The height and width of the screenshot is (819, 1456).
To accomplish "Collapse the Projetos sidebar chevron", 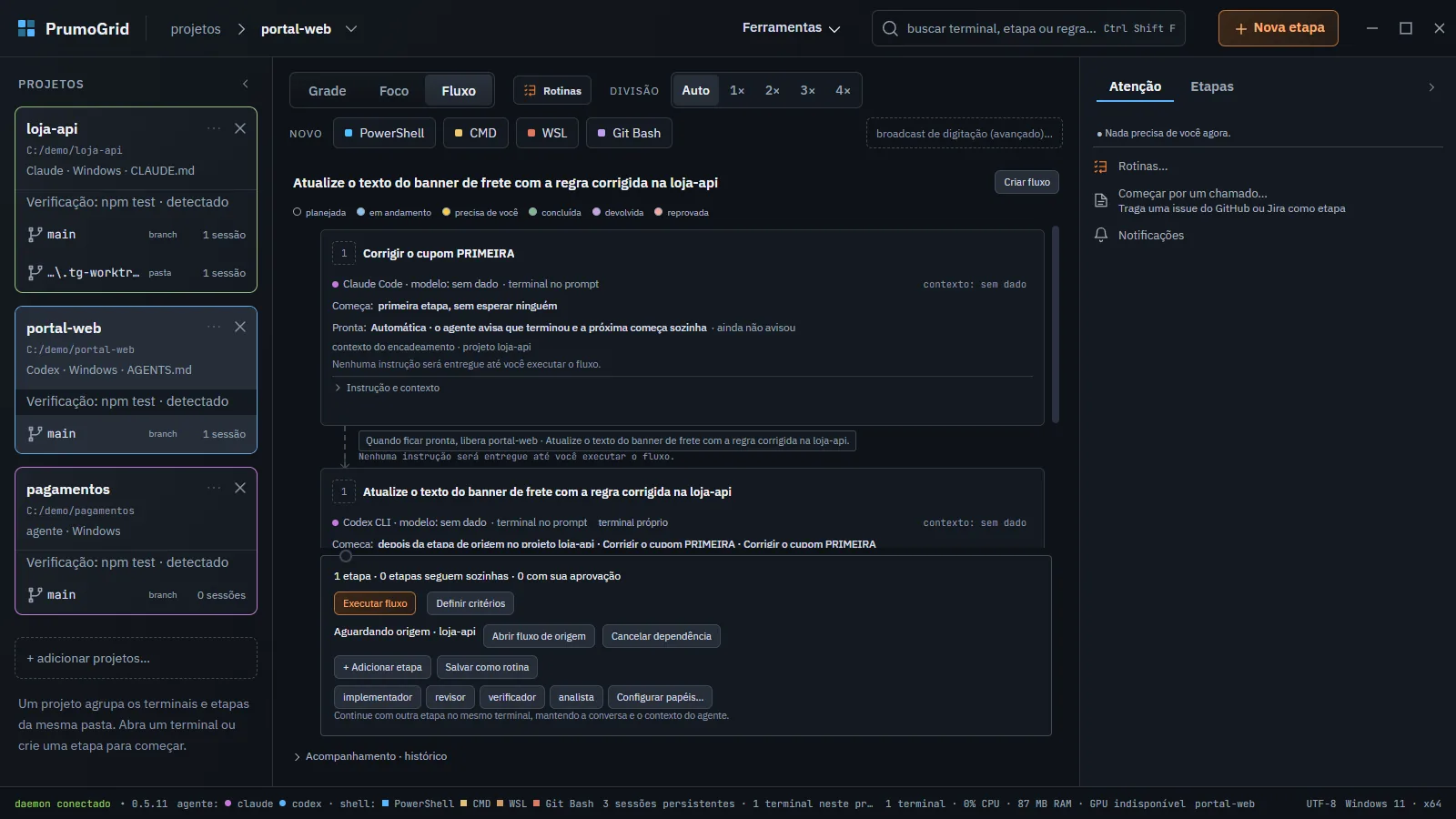I will pos(246,84).
